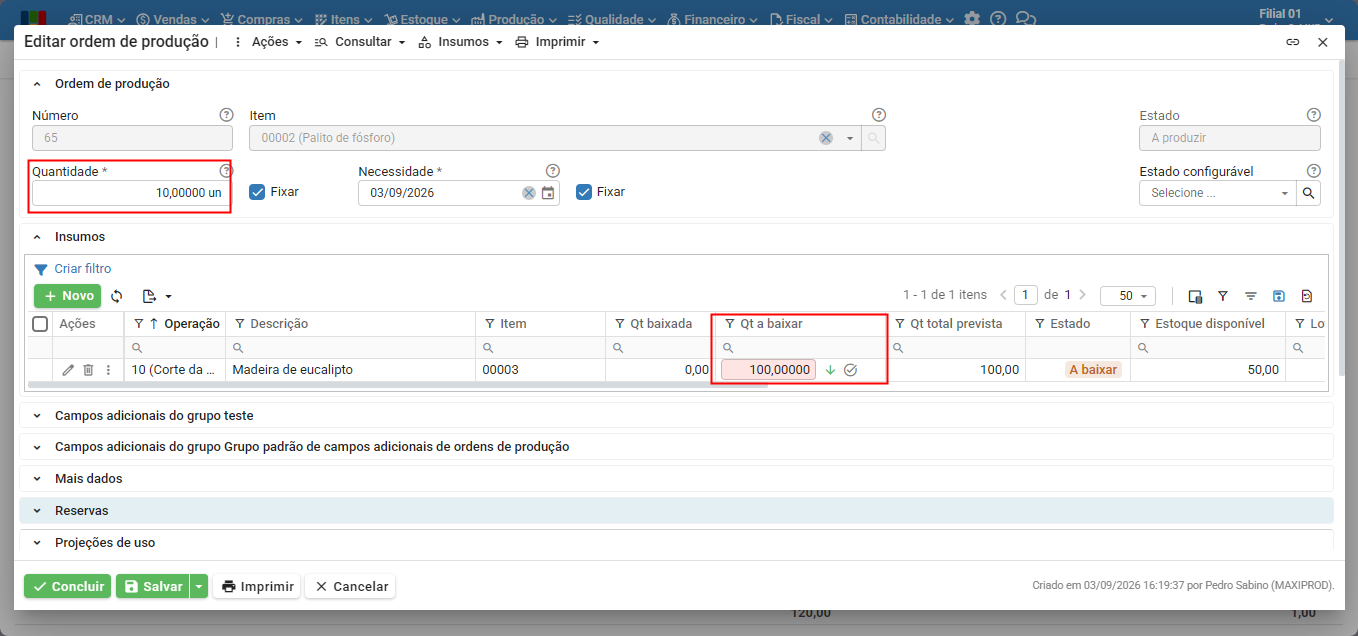Viewport: 1358px width, 636px height.
Task: Open the calendar picker for Necessidade date
Action: pyautogui.click(x=548, y=193)
